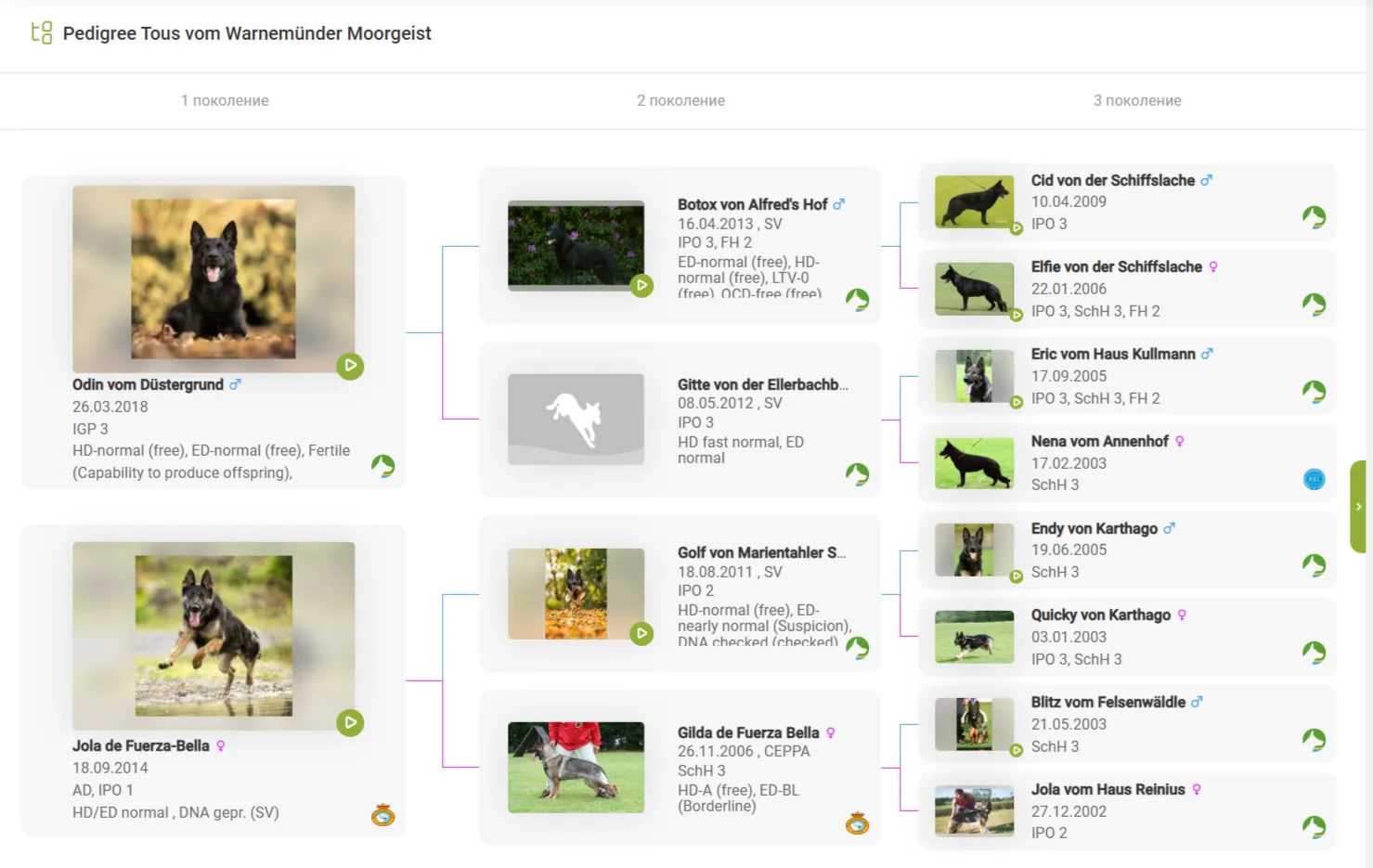The image size is (1373, 868).
Task: Click the blue round badge on Nena vom Annenhof
Action: [x=1314, y=480]
